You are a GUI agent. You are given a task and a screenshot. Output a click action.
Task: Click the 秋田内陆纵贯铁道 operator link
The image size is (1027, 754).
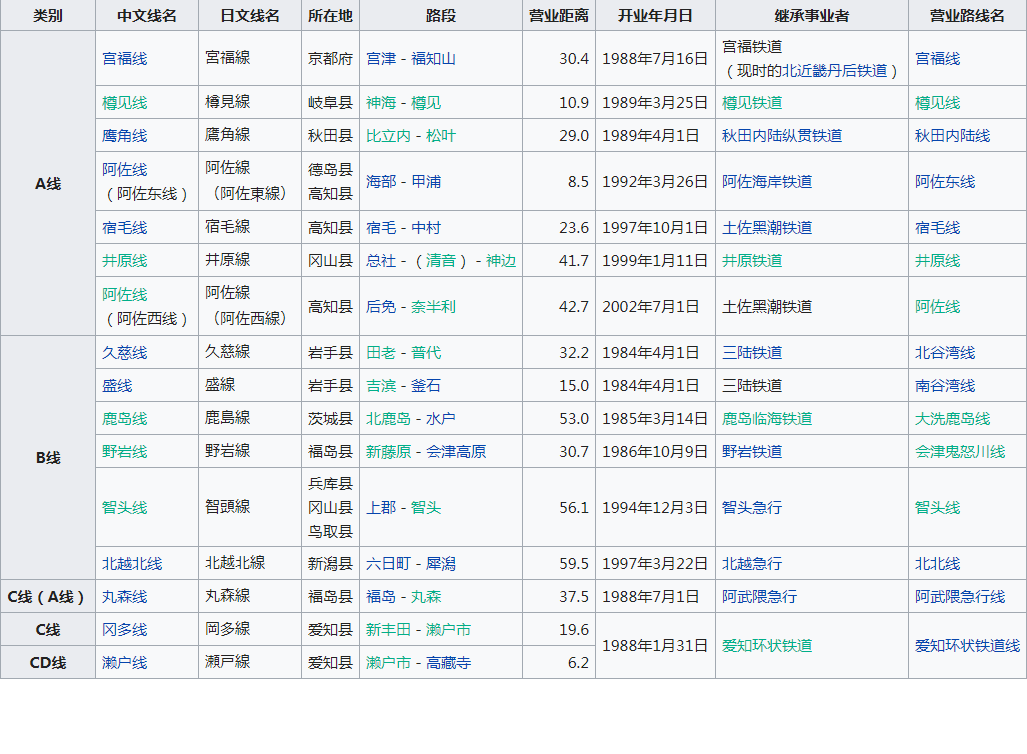pyautogui.click(x=782, y=136)
